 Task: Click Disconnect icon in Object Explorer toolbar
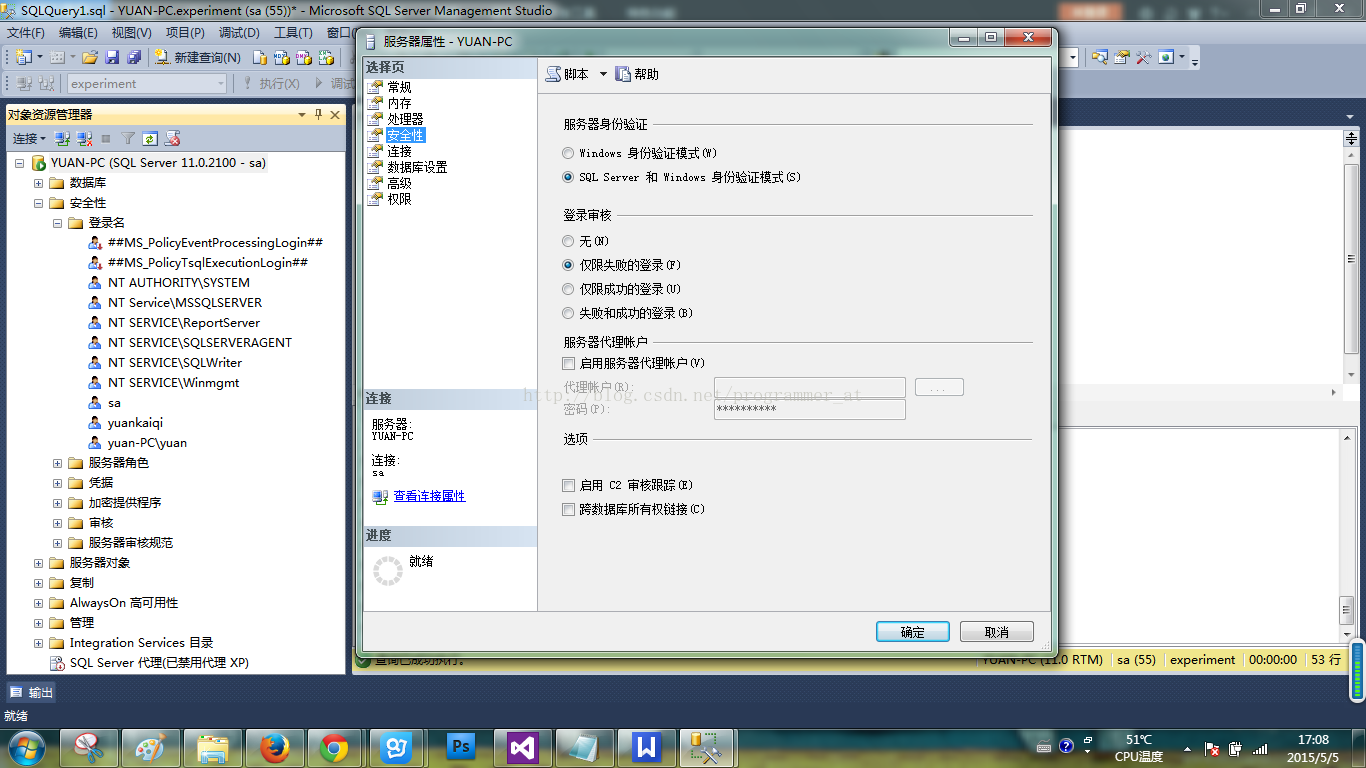pos(84,138)
